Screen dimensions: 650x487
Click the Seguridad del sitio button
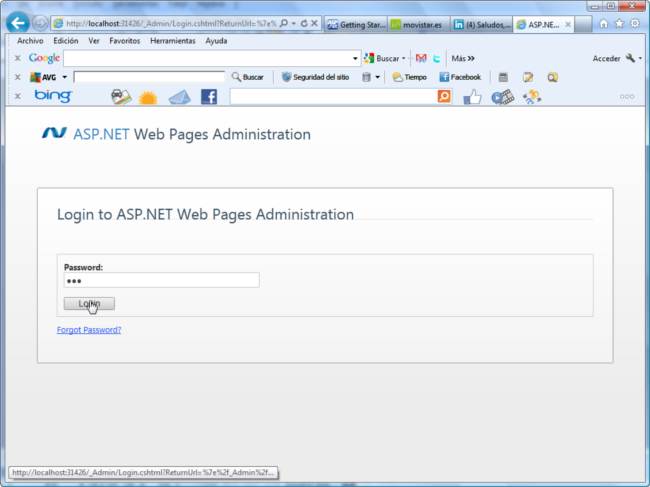pos(314,77)
